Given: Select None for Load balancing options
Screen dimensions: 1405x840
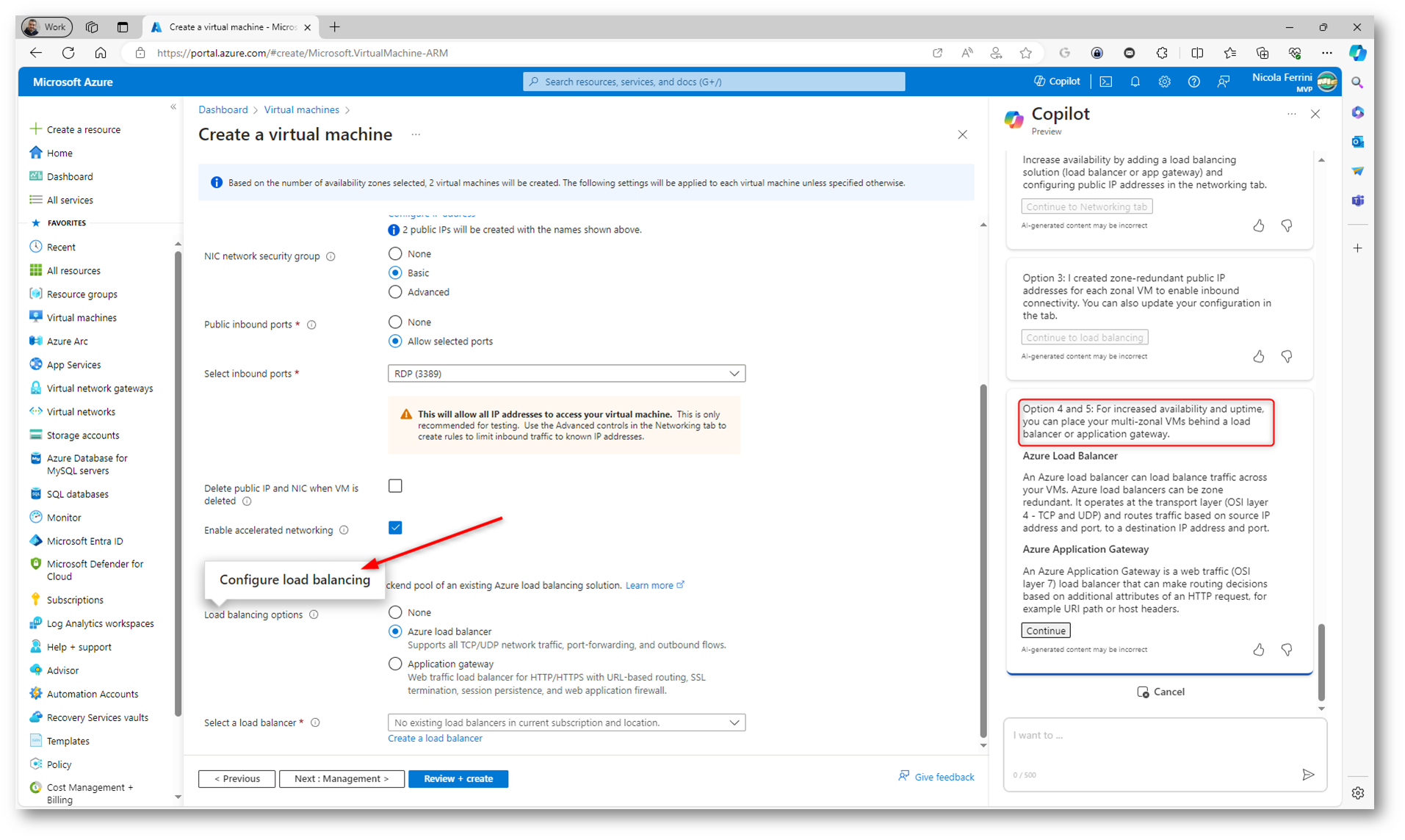Looking at the screenshot, I should pos(395,612).
